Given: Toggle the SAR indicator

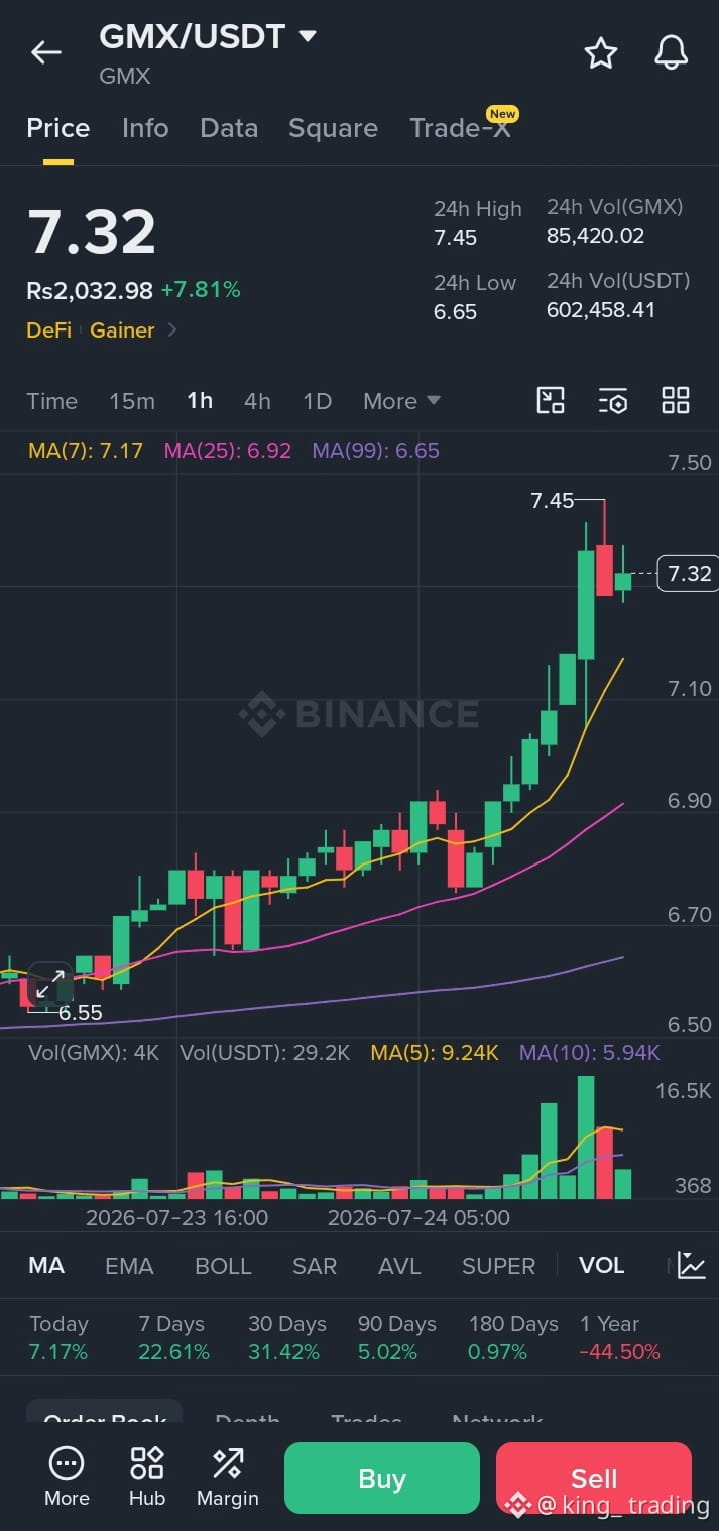Looking at the screenshot, I should coord(314,1265).
